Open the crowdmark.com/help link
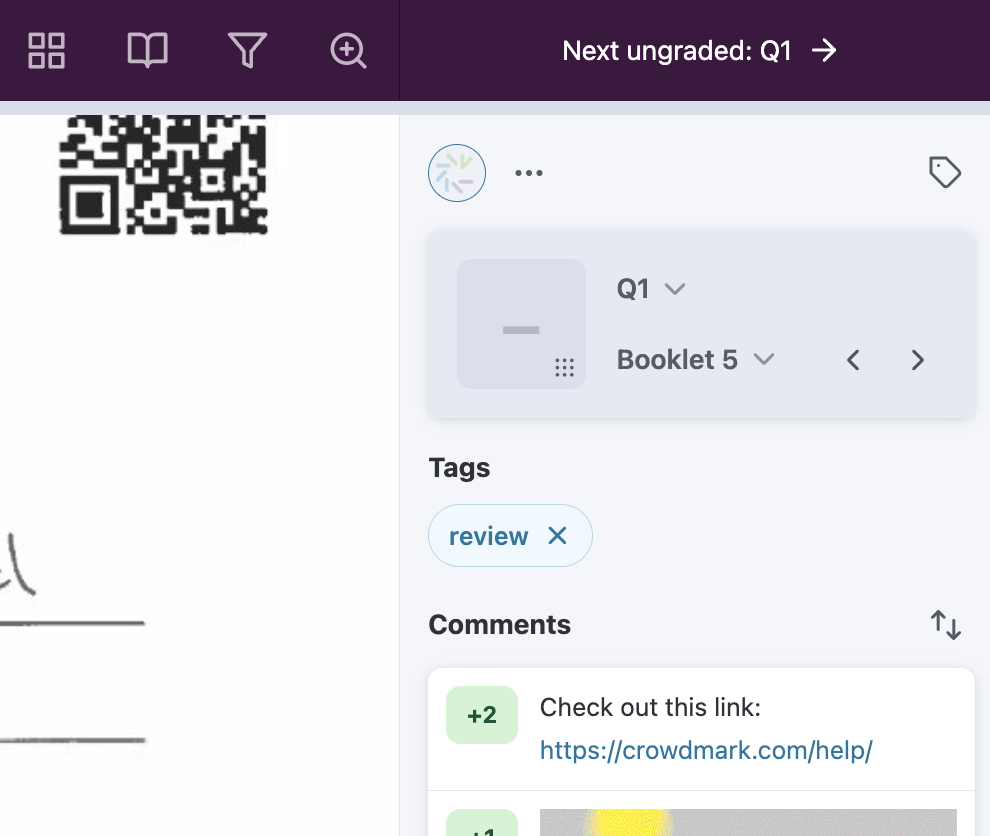 click(x=706, y=750)
